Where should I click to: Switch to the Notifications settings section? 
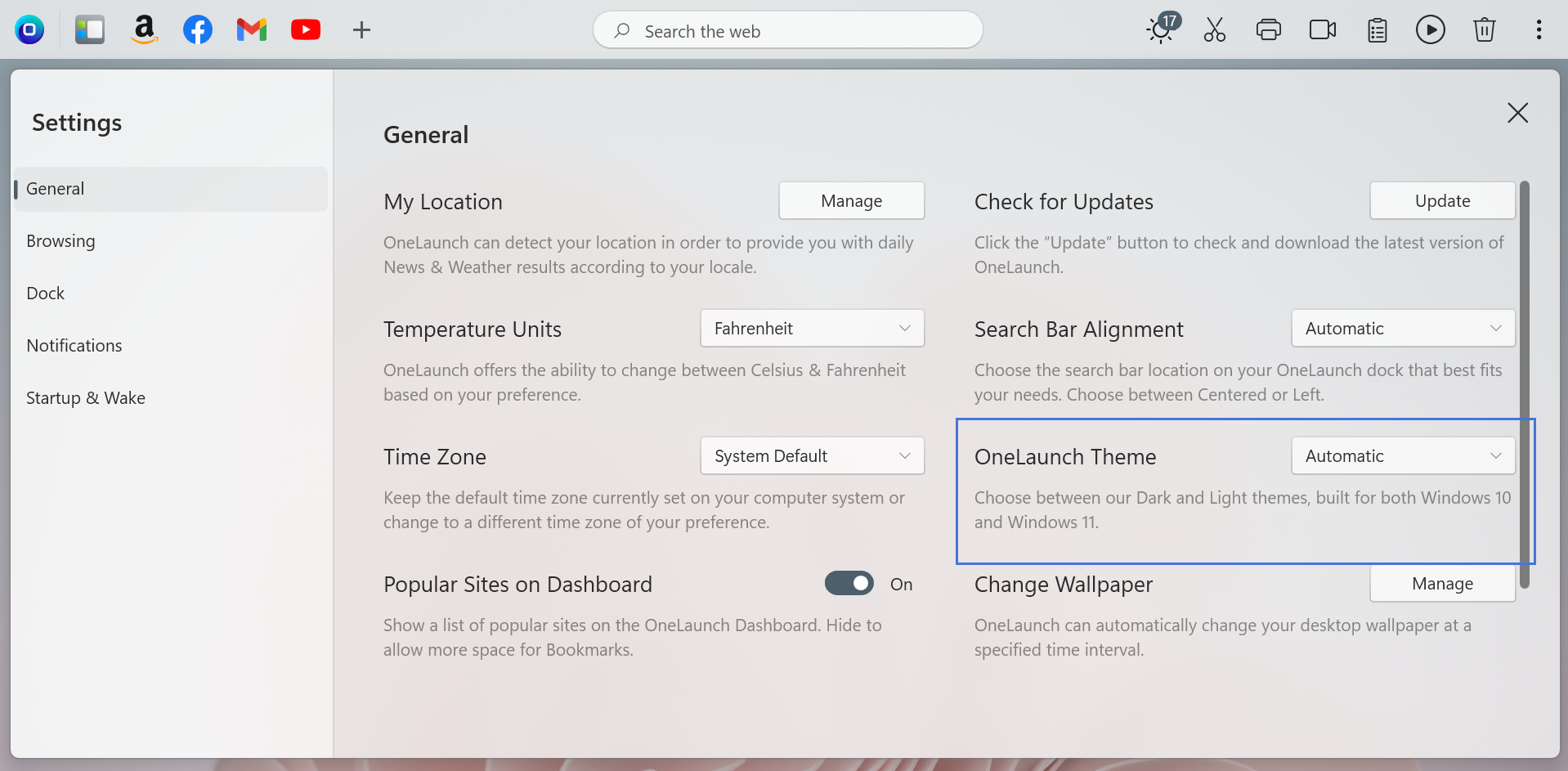coord(74,345)
